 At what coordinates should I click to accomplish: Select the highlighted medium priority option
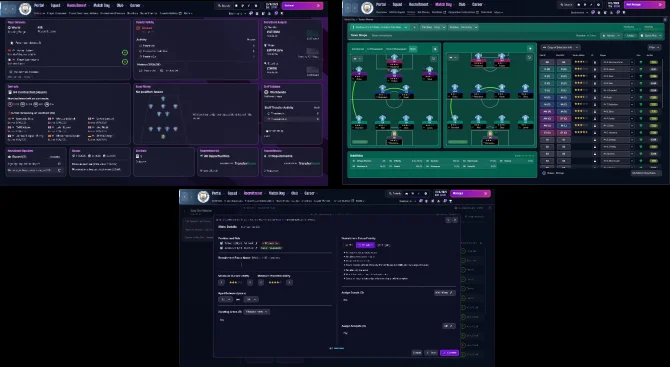365,245
